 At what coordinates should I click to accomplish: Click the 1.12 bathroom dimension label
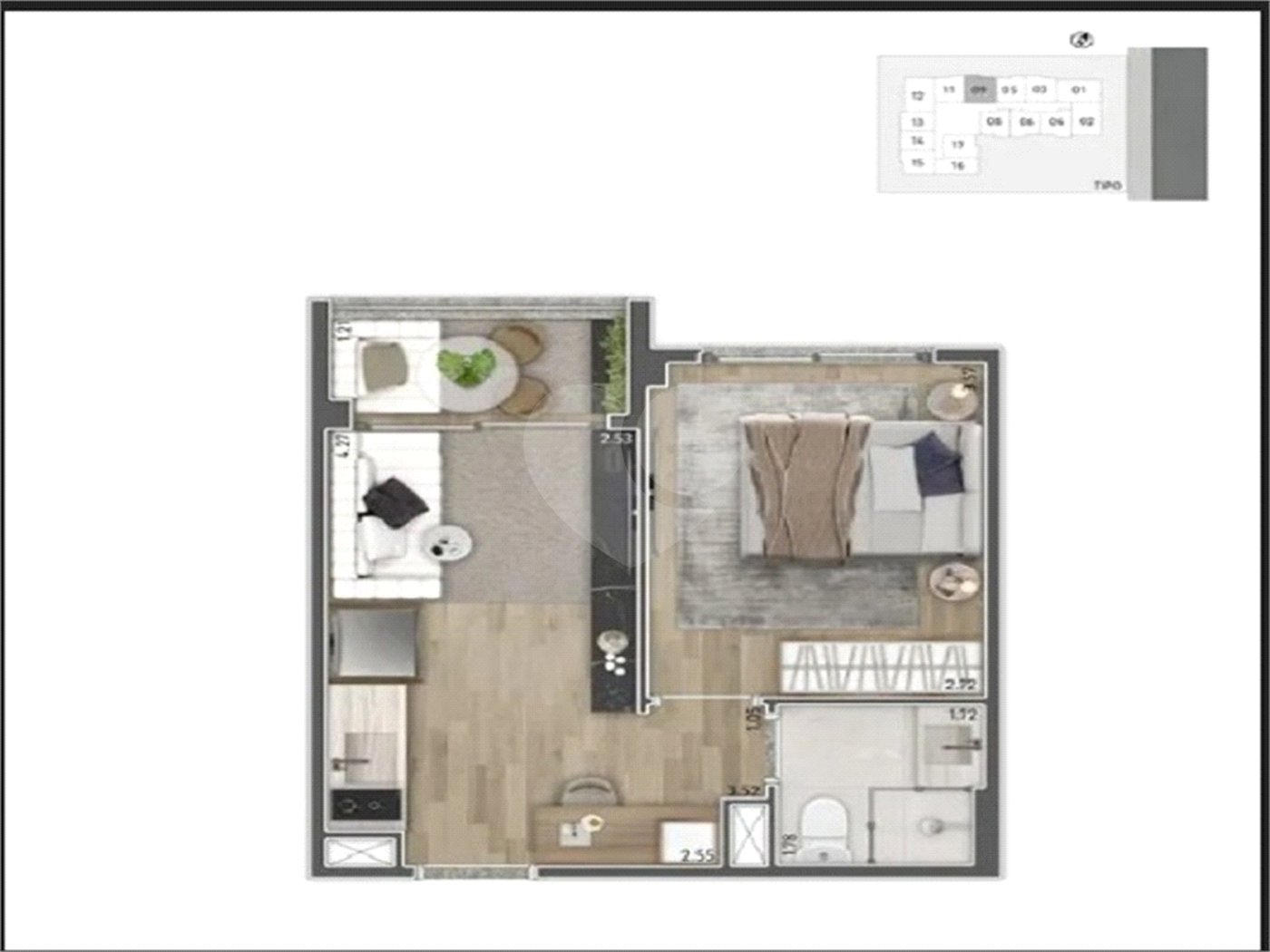coord(962,714)
